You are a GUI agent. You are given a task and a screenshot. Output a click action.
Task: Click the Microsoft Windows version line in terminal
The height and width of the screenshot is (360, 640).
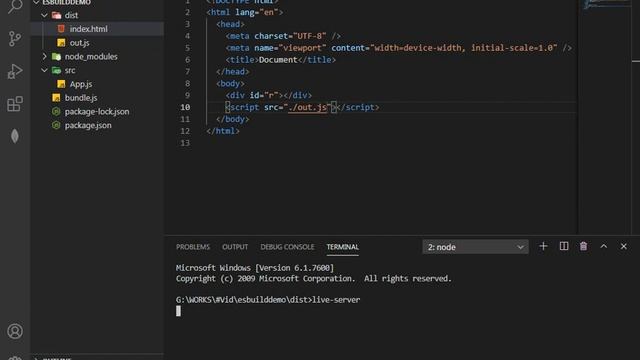[x=255, y=268]
